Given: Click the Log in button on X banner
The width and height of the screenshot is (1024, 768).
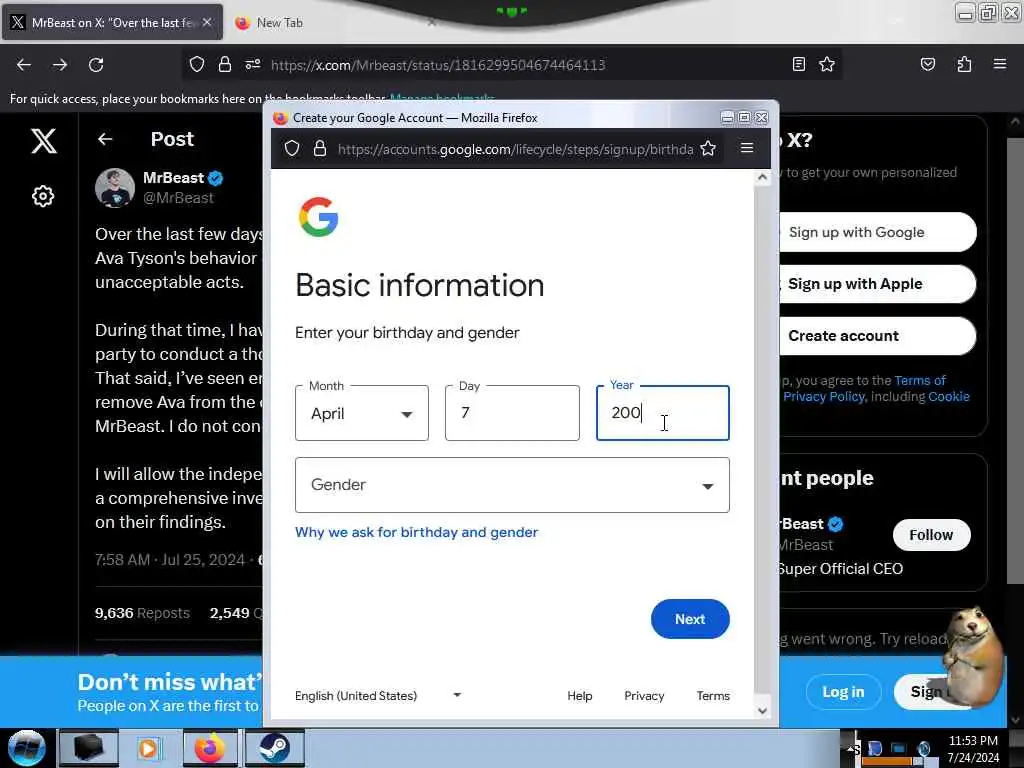Looking at the screenshot, I should (843, 692).
